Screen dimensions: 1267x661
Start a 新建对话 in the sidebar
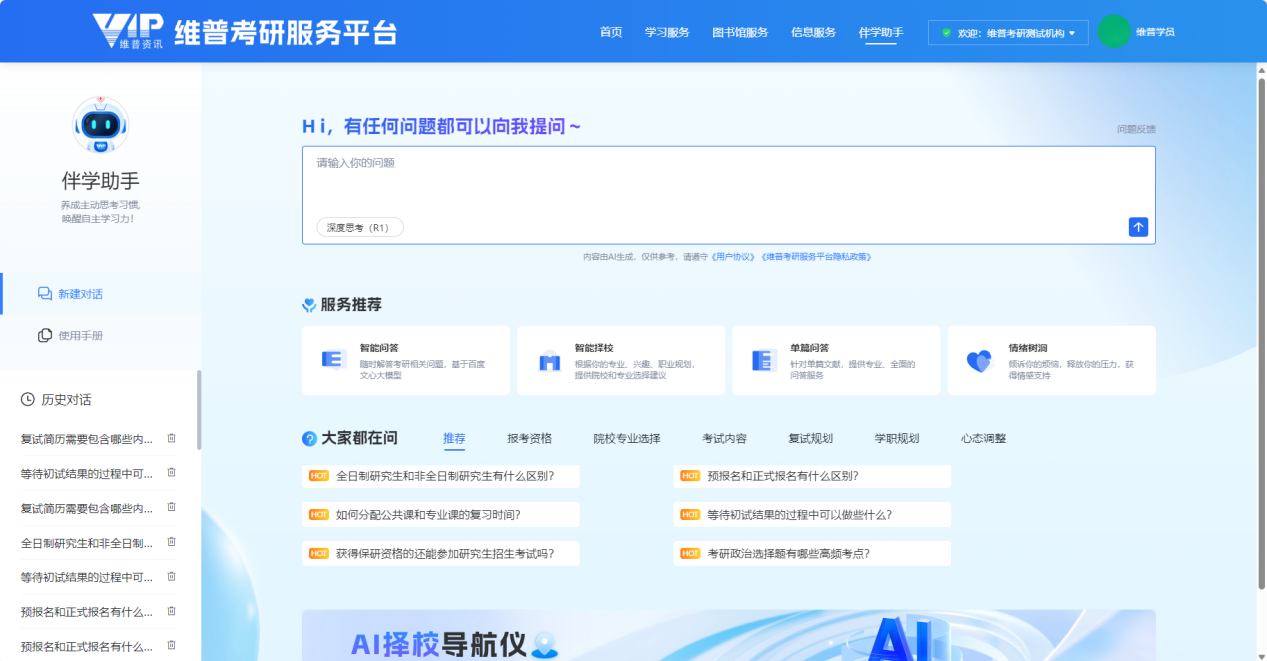80,294
